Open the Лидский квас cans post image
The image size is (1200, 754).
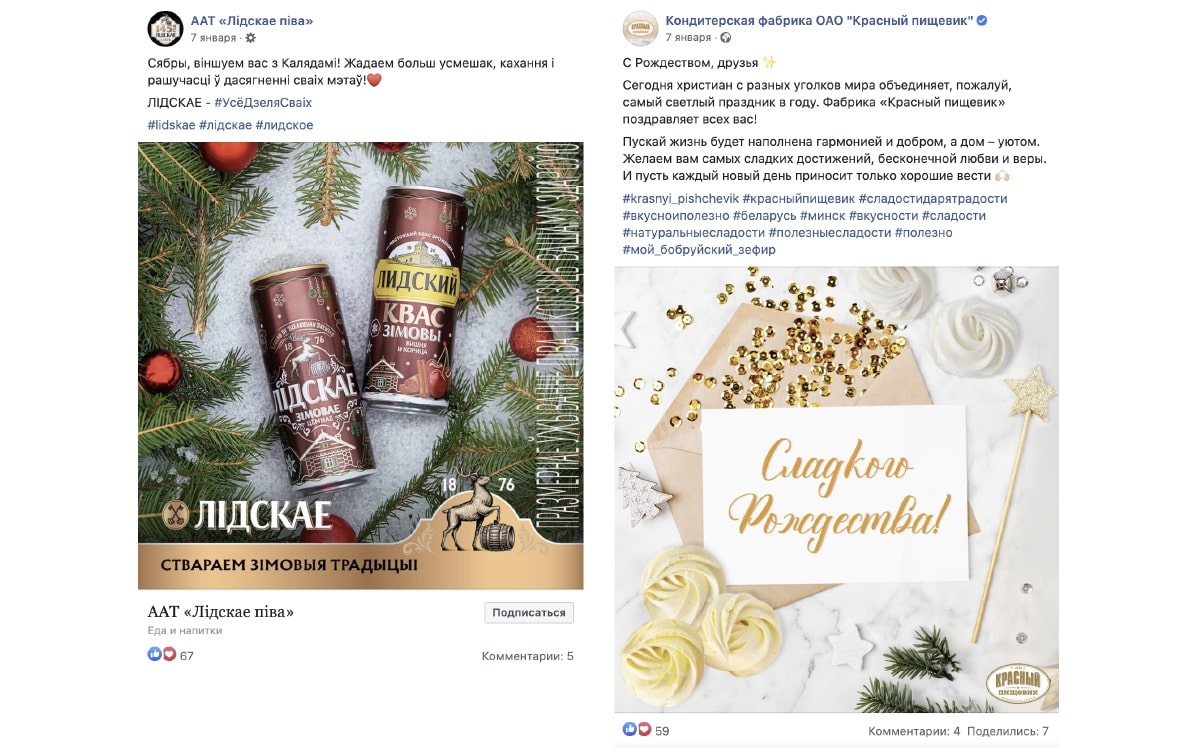[x=360, y=366]
